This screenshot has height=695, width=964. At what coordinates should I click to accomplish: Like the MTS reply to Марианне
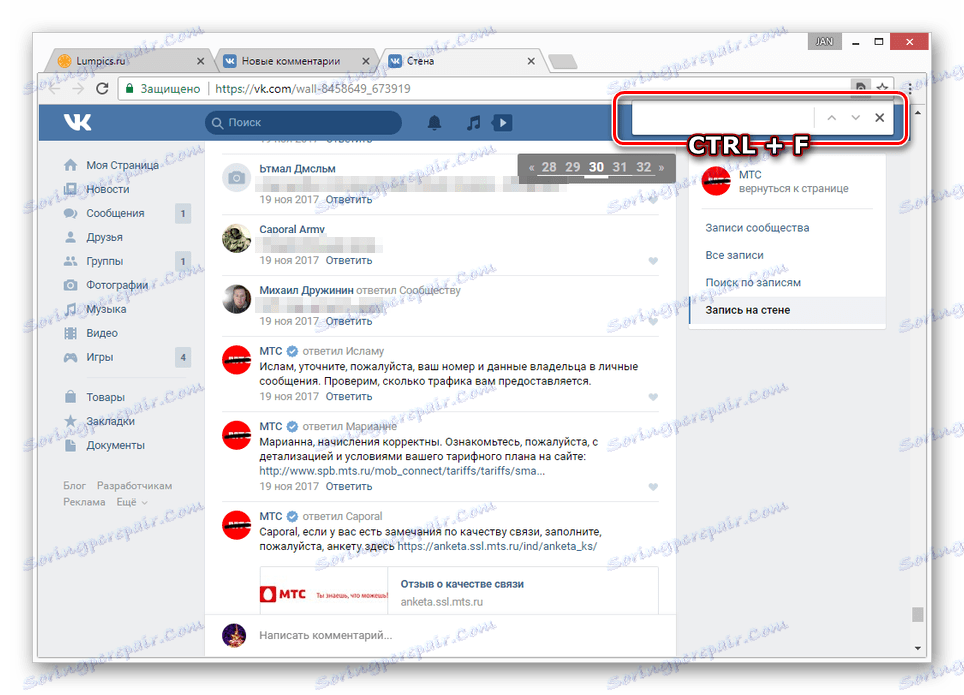(x=654, y=484)
